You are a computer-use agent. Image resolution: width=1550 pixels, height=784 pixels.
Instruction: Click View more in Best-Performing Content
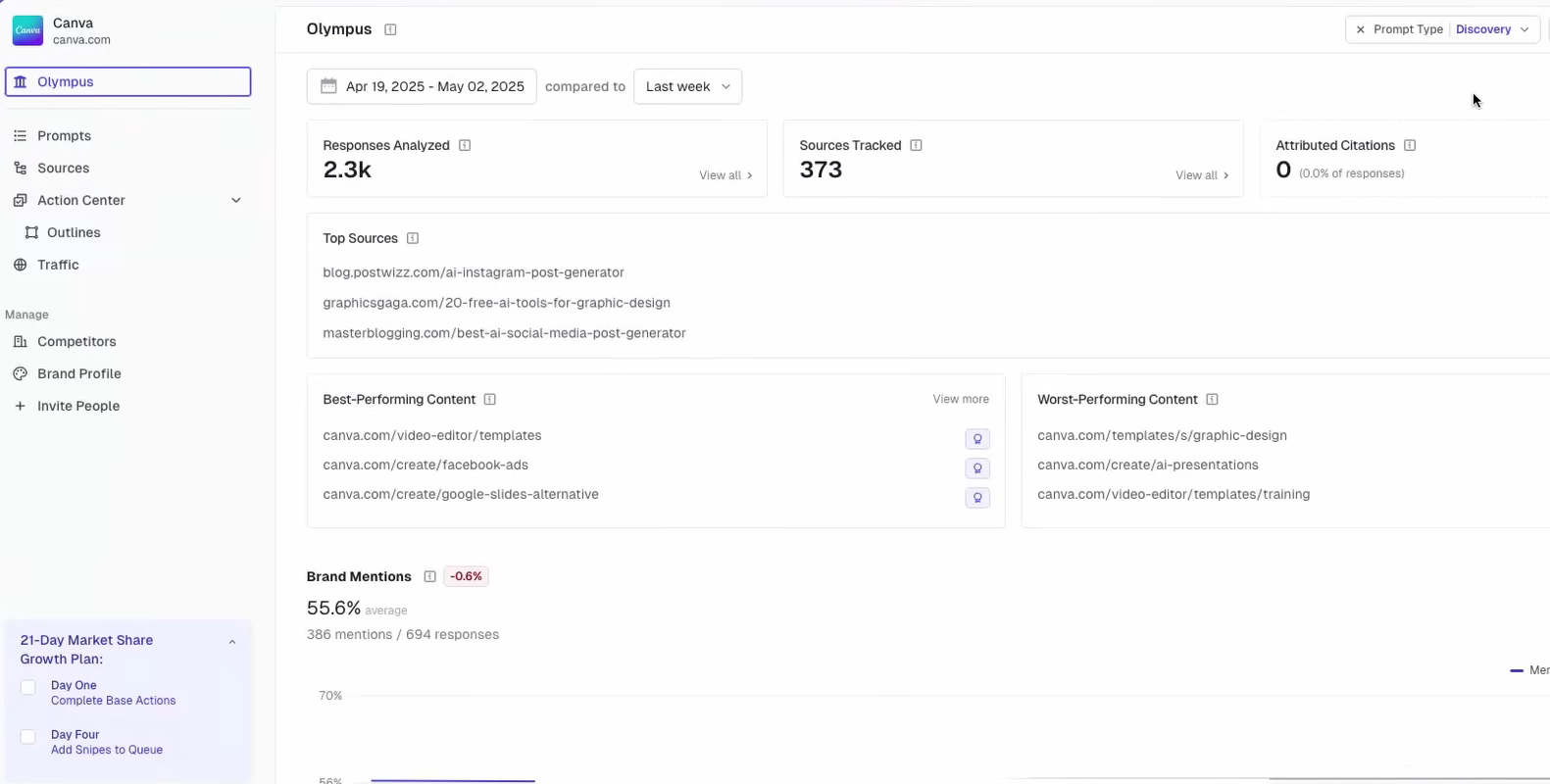960,399
